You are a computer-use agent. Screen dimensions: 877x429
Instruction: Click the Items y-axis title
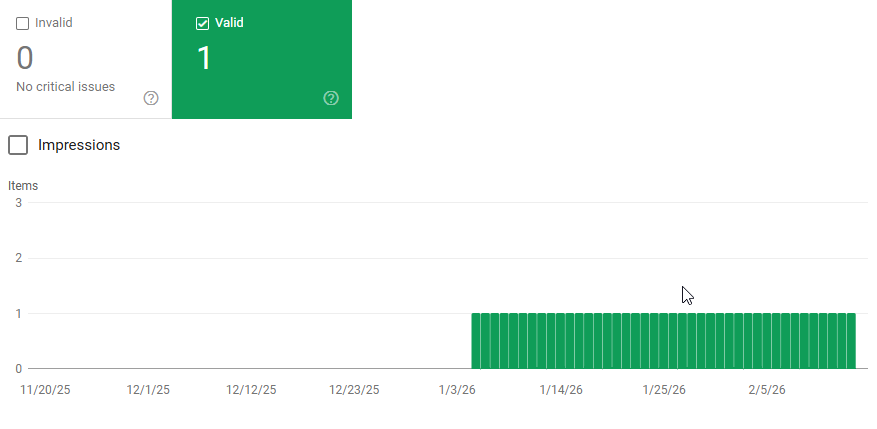[23, 185]
